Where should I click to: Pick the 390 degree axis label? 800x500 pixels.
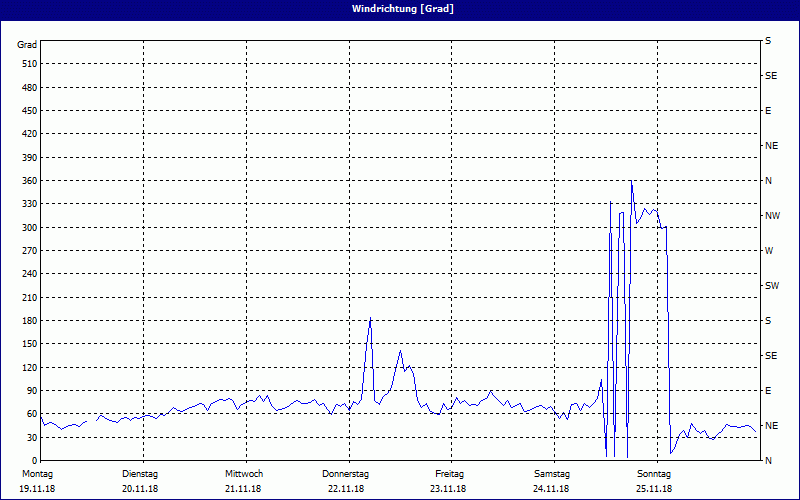pos(30,158)
